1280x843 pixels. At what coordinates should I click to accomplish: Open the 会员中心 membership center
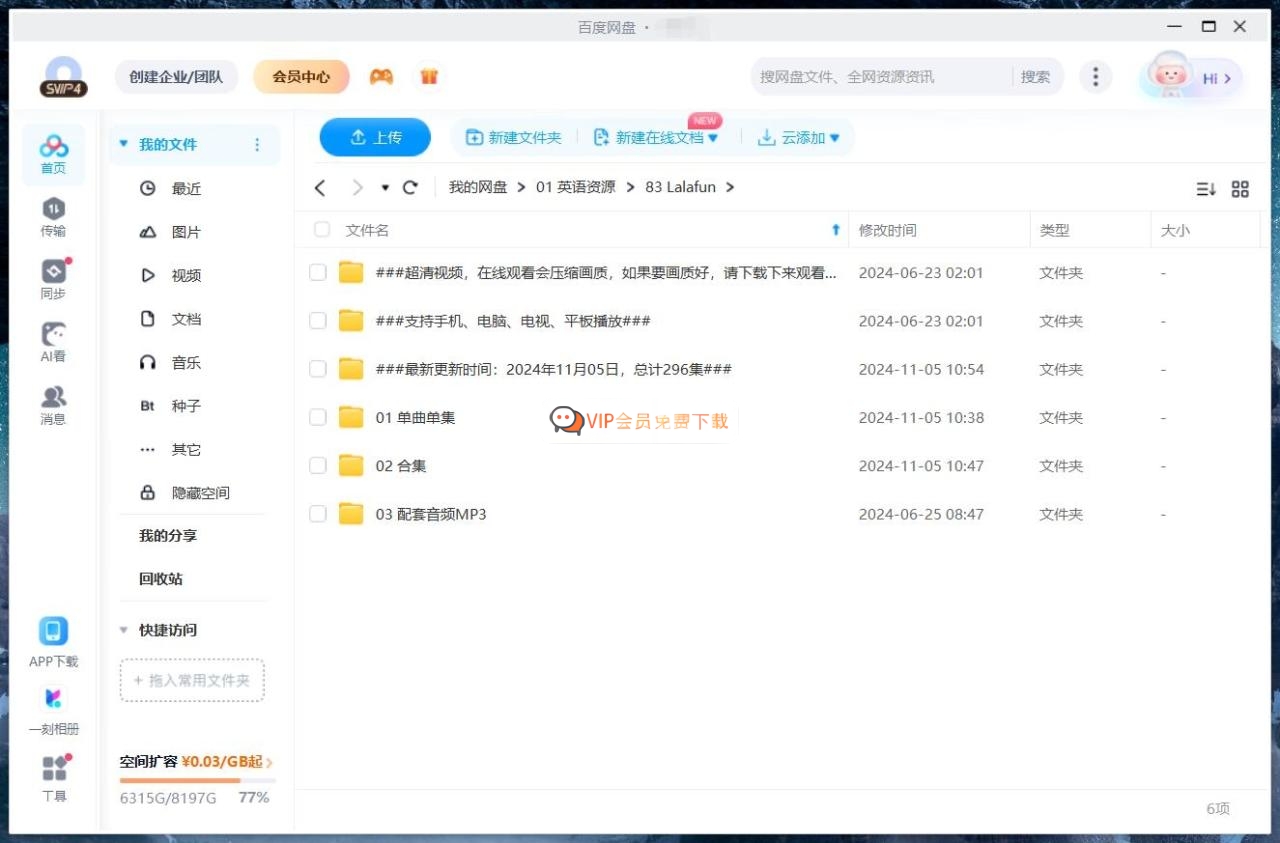pyautogui.click(x=301, y=76)
